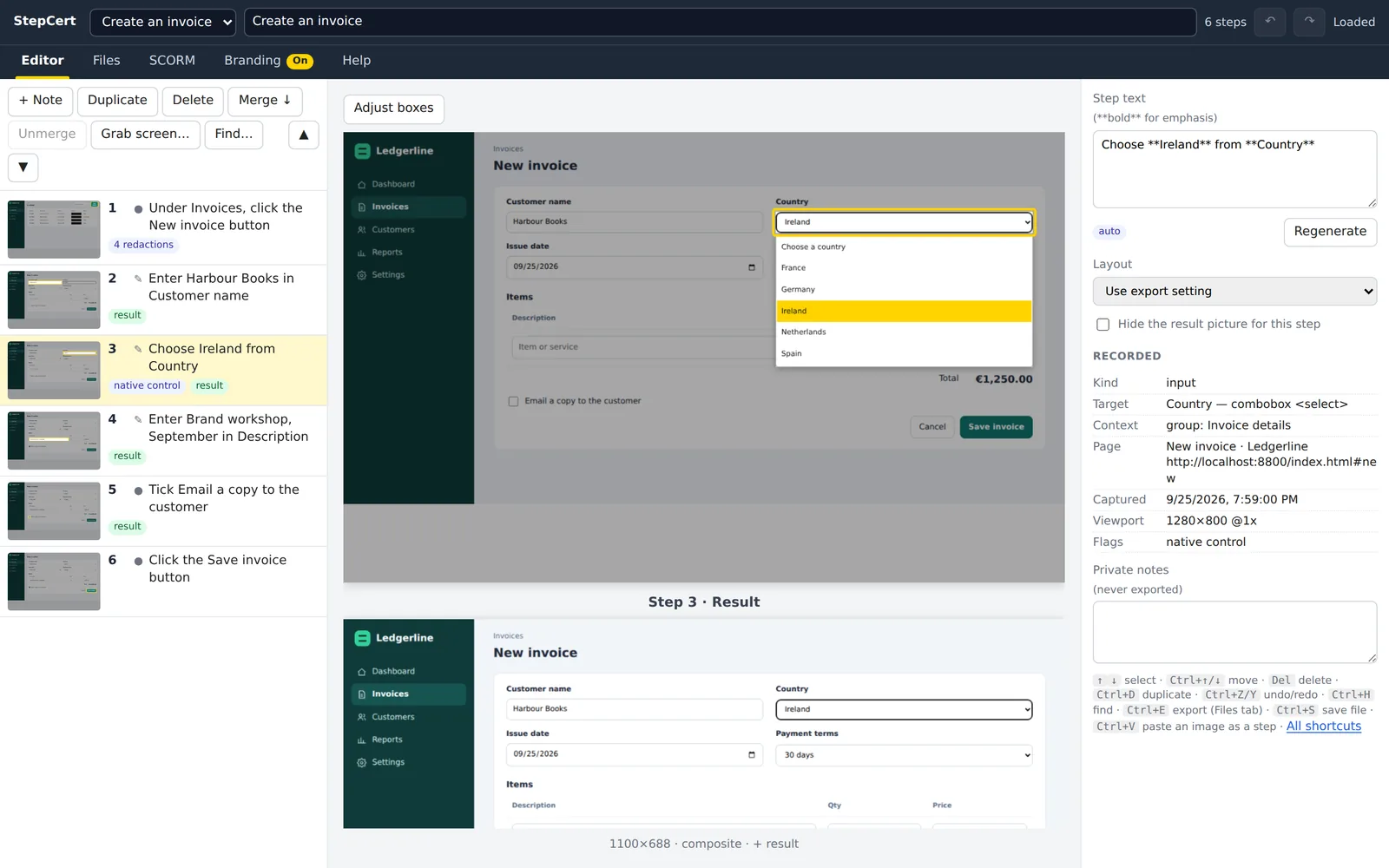The image size is (1389, 868).
Task: Select step 4 thumbnail in list
Action: 54,440
